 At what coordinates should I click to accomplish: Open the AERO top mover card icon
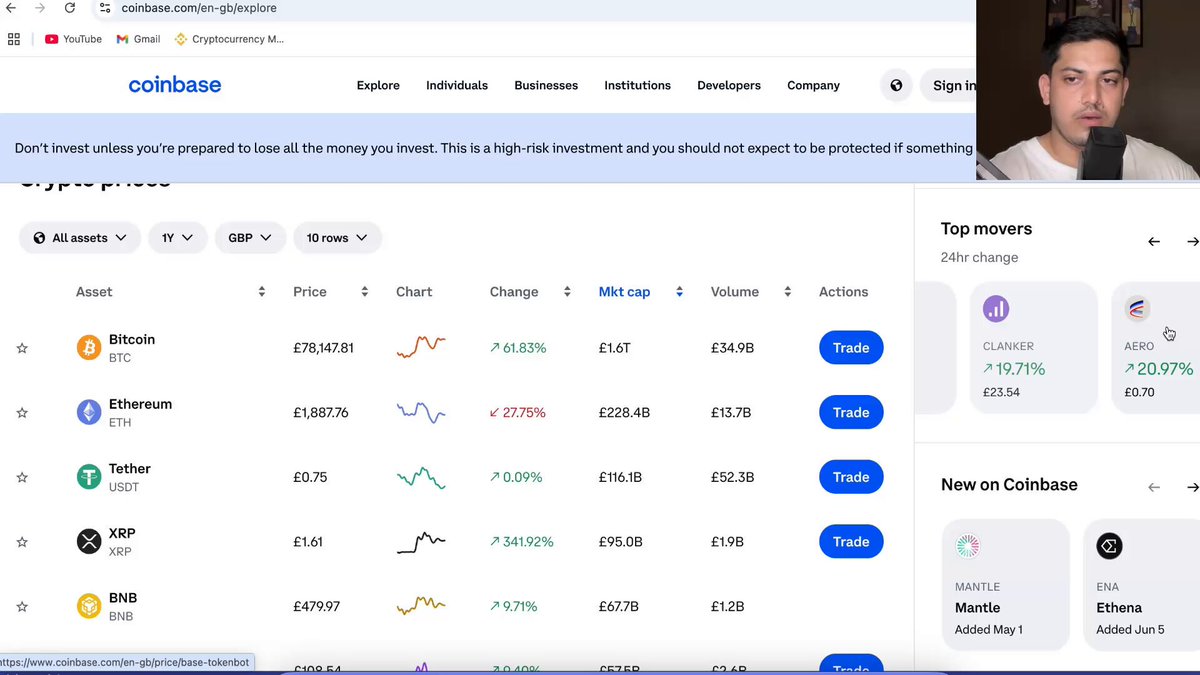point(1138,309)
